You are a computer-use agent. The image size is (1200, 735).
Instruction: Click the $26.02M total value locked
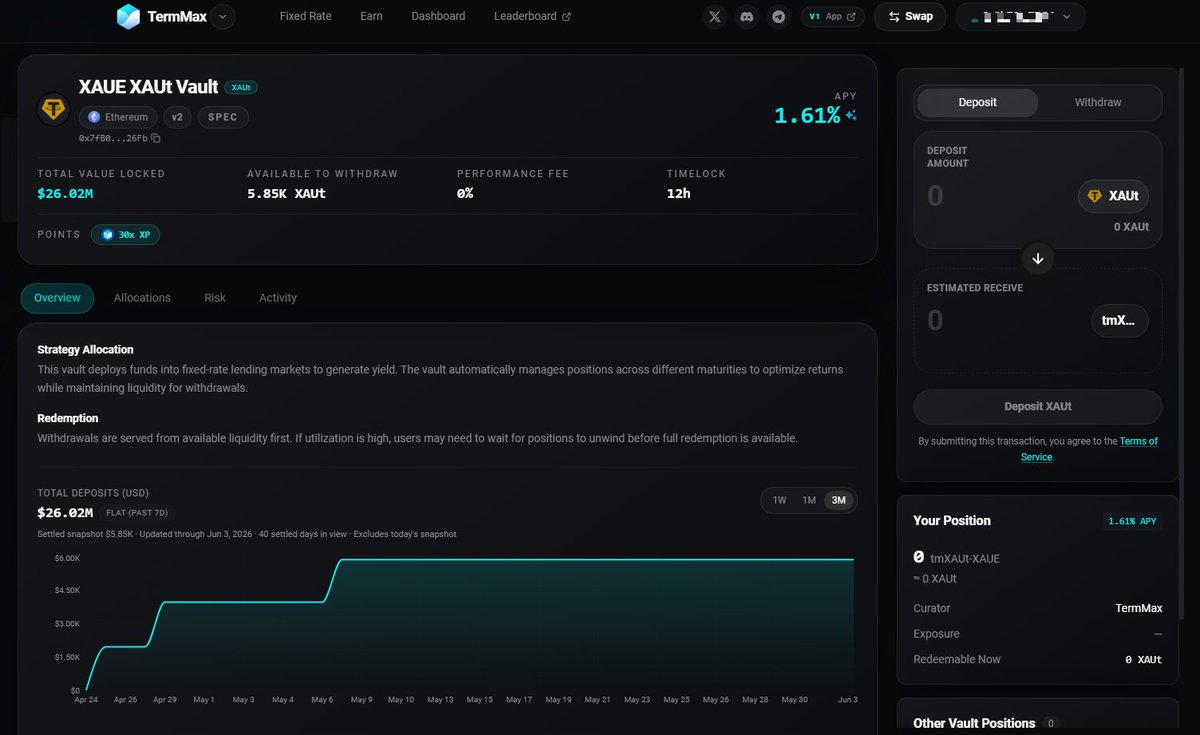coord(65,193)
